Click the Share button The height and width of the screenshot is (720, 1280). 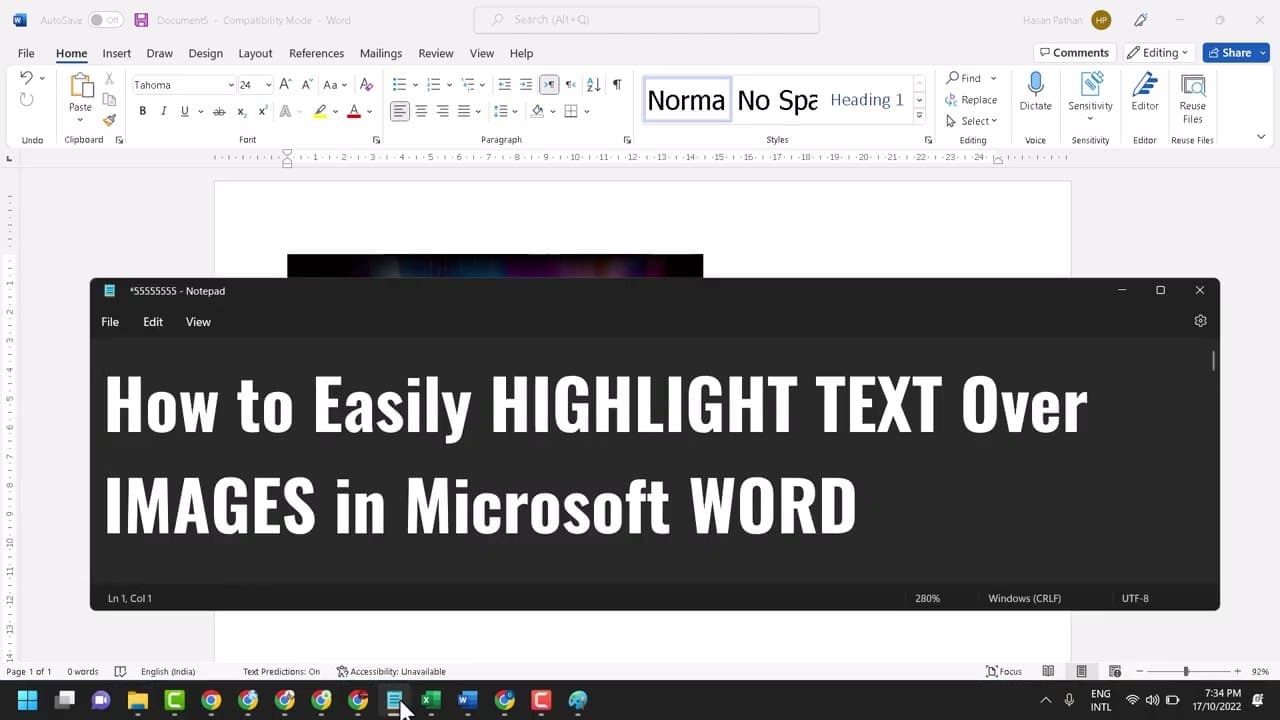click(x=1236, y=53)
